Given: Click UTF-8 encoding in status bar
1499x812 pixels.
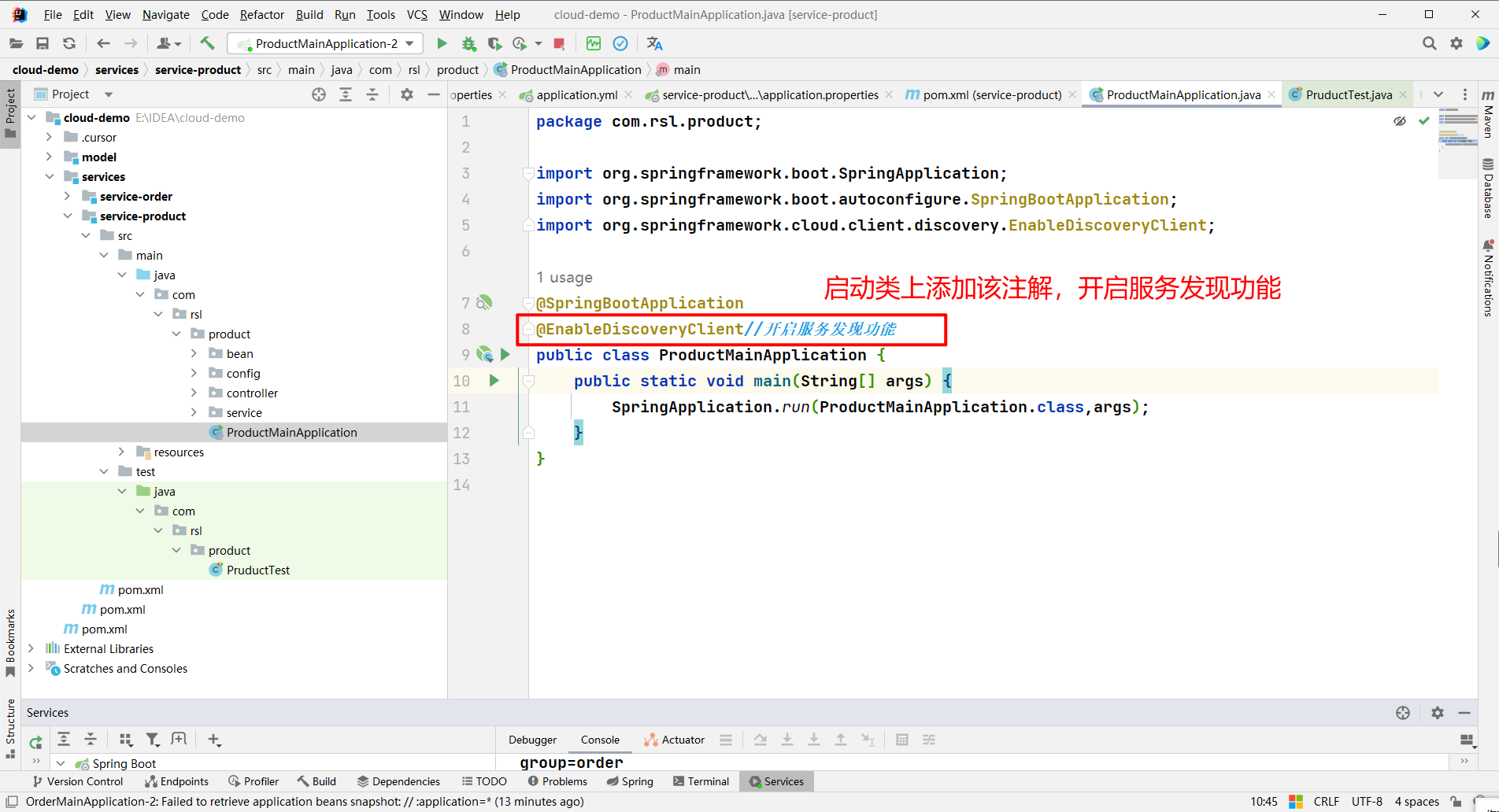Looking at the screenshot, I should (1367, 802).
